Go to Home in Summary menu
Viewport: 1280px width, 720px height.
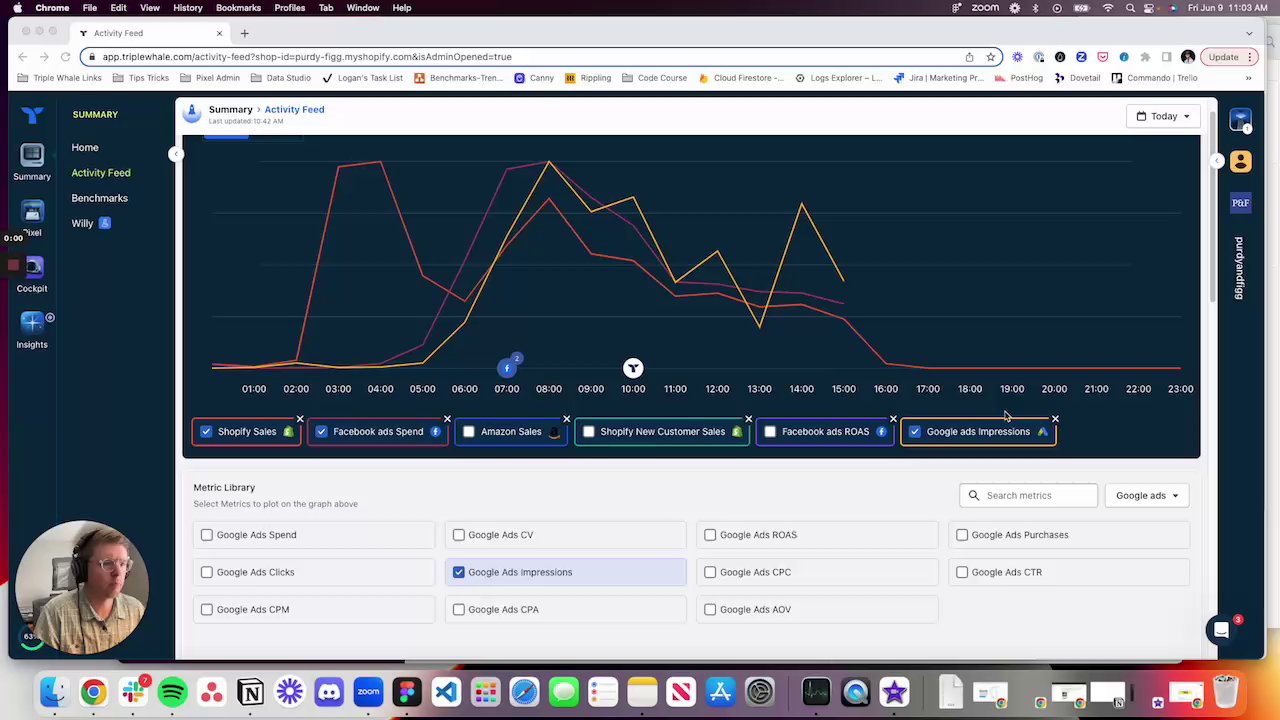[x=85, y=148]
